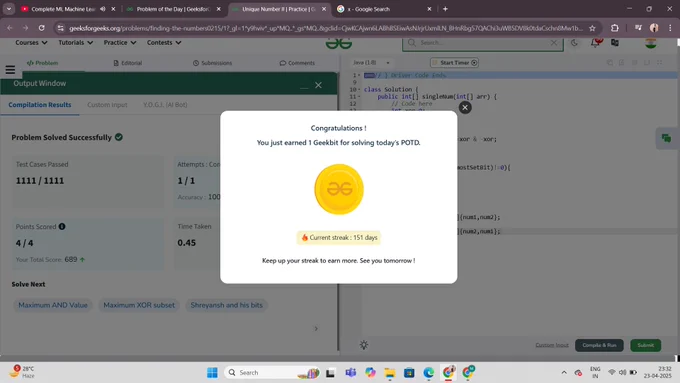Viewport: 680px width, 383px height.
Task: Click the GeeksforGeeks logo
Action: click(x=339, y=43)
